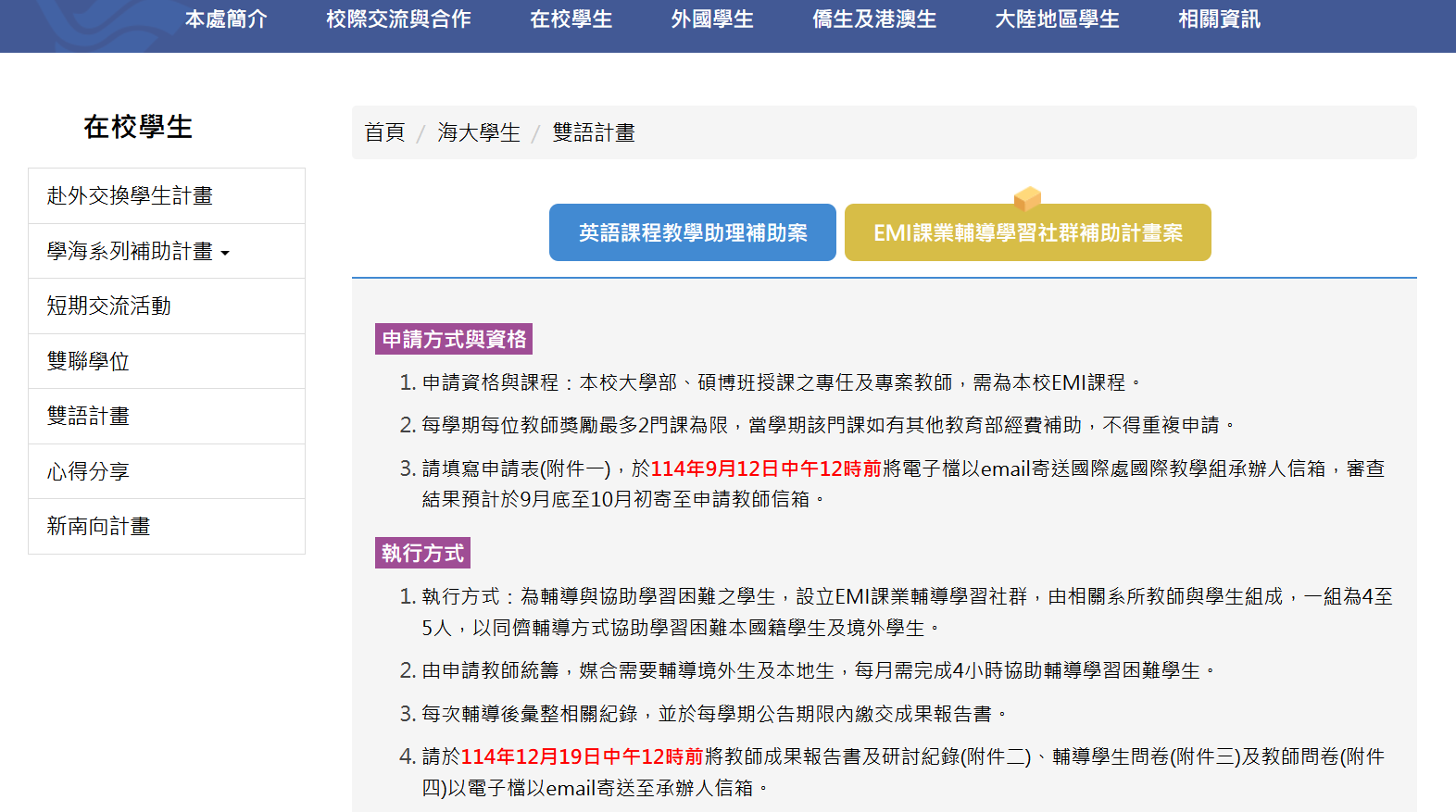Click 海大學生 breadcrumb link
Viewport: 1456px width, 812px height.
(479, 132)
